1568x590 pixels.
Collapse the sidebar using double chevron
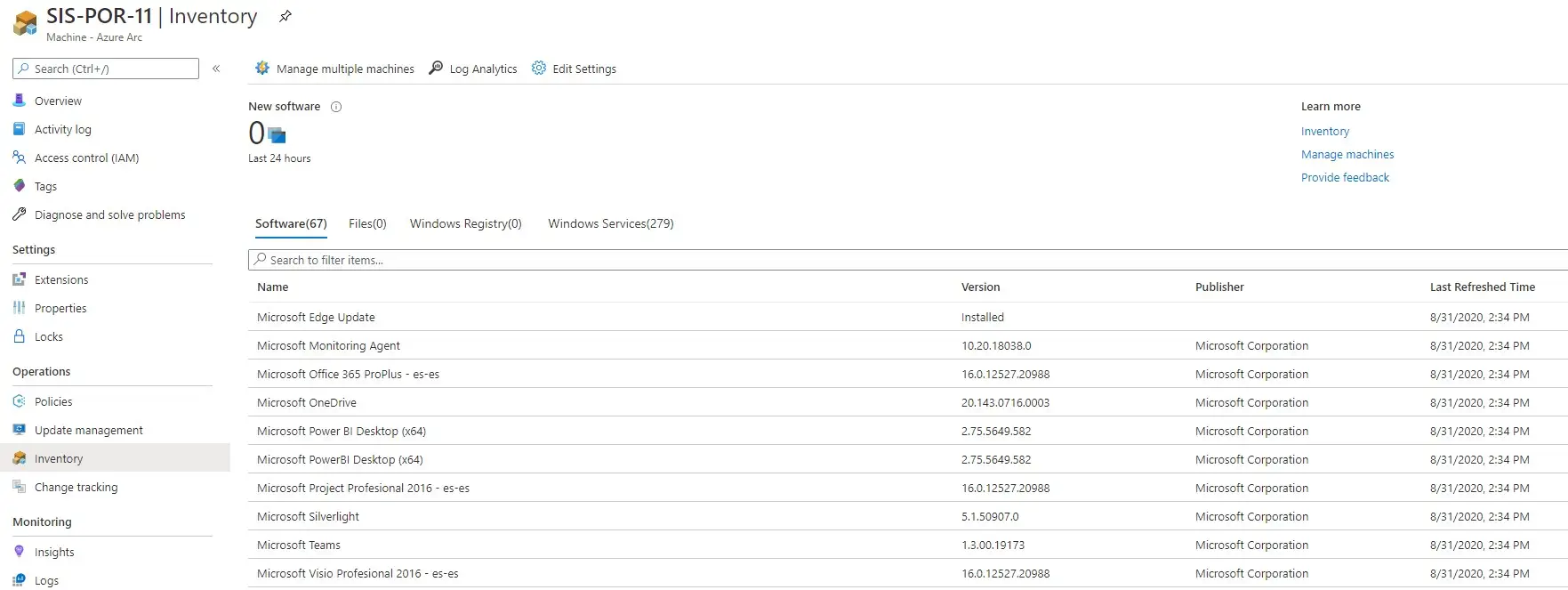coord(216,69)
